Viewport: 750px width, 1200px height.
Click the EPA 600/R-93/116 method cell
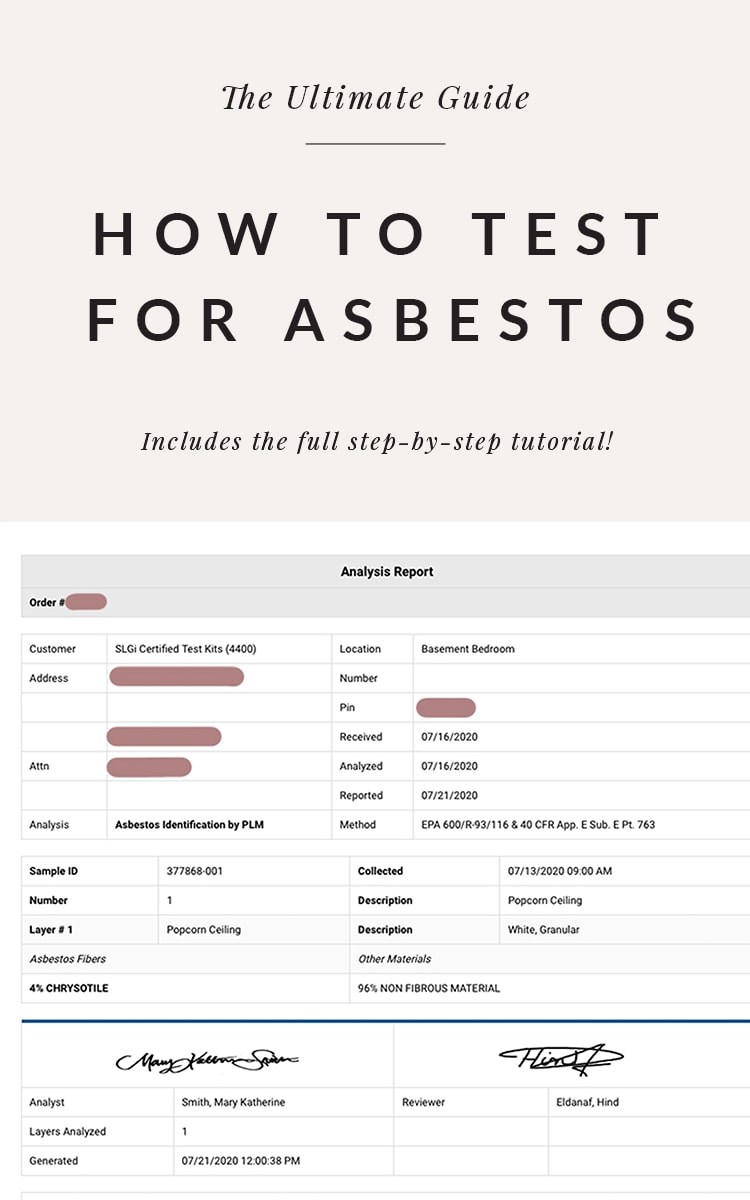[581, 825]
